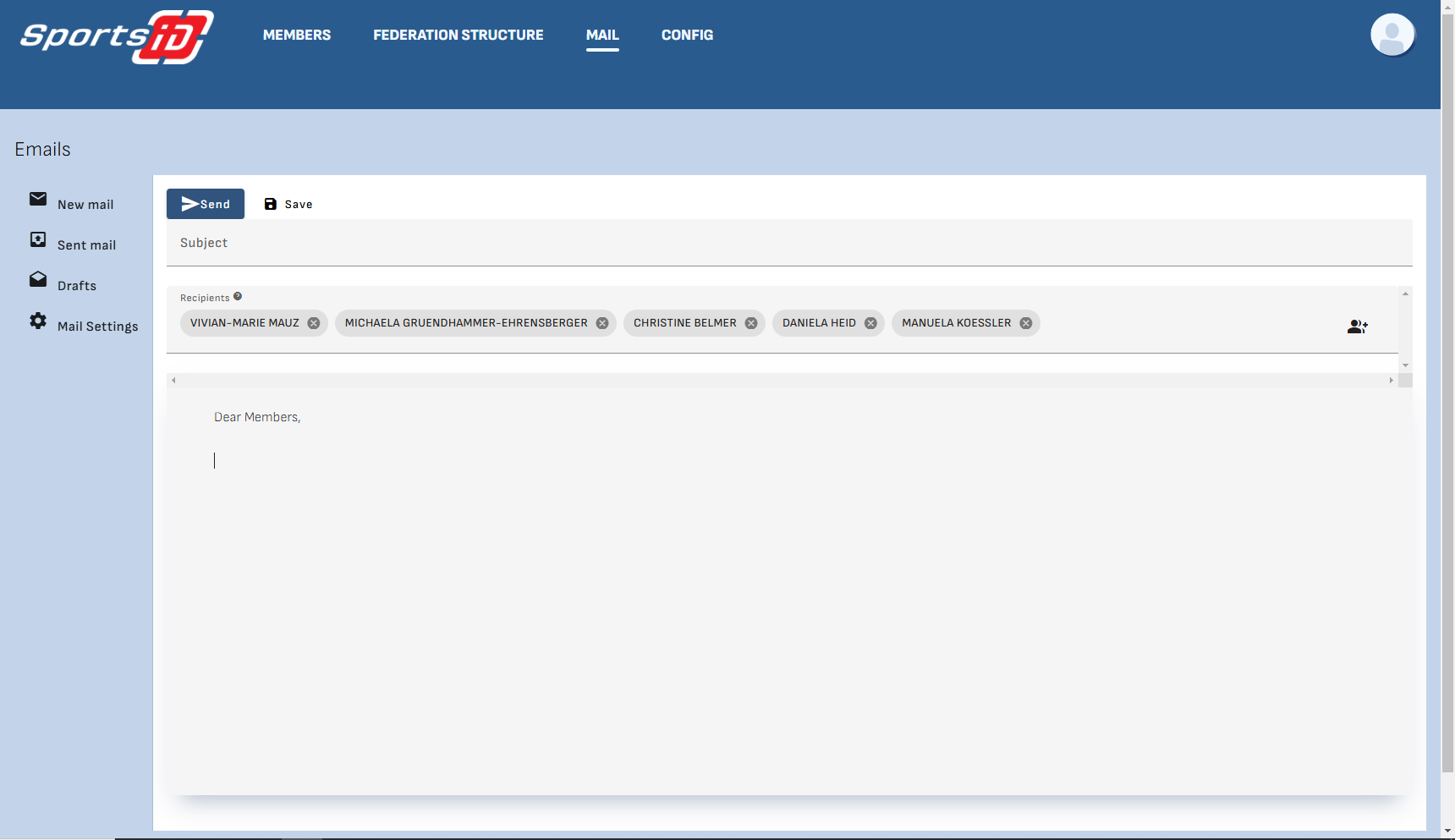Remove recipient Manuela Koessler

pyautogui.click(x=1026, y=323)
